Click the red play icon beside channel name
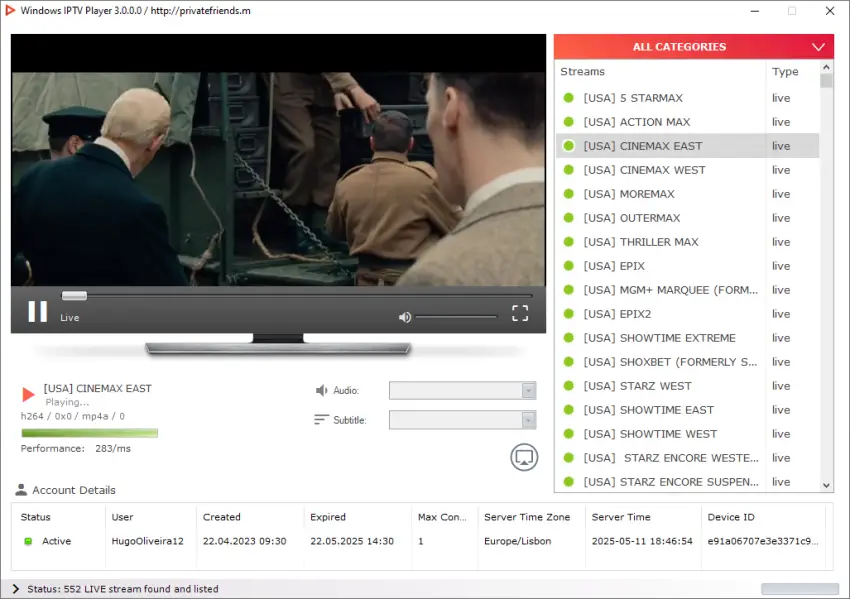850x599 pixels. pos(28,394)
